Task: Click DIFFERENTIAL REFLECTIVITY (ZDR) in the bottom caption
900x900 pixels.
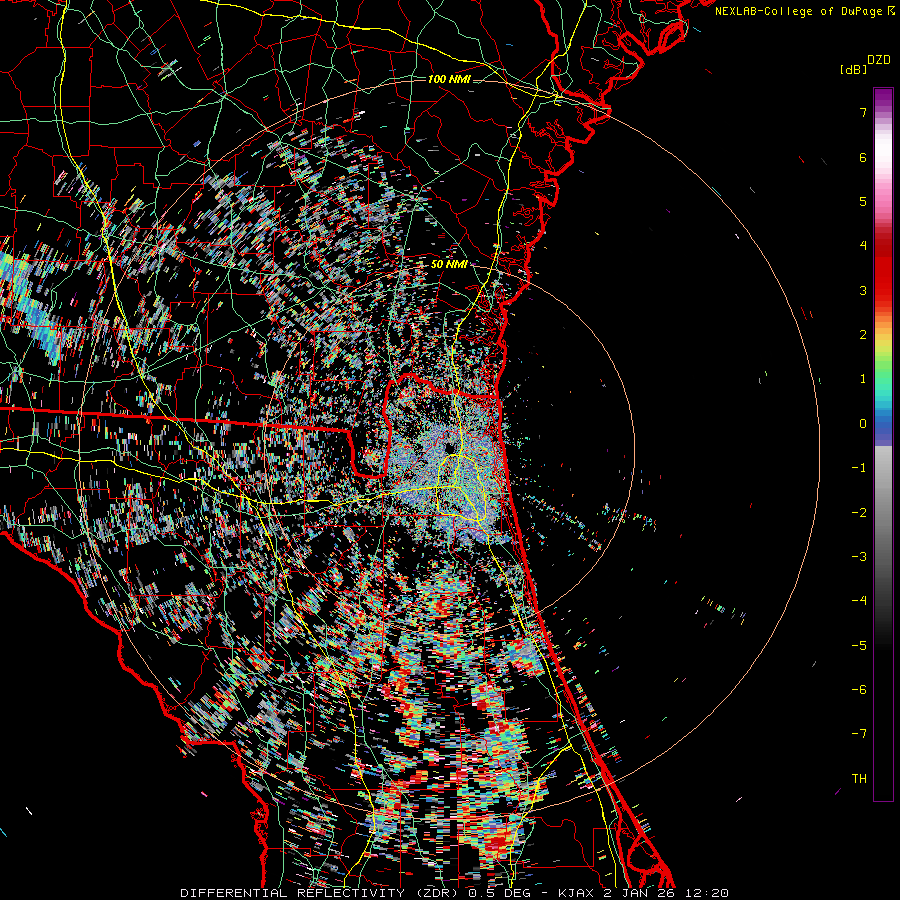Action: 321,893
